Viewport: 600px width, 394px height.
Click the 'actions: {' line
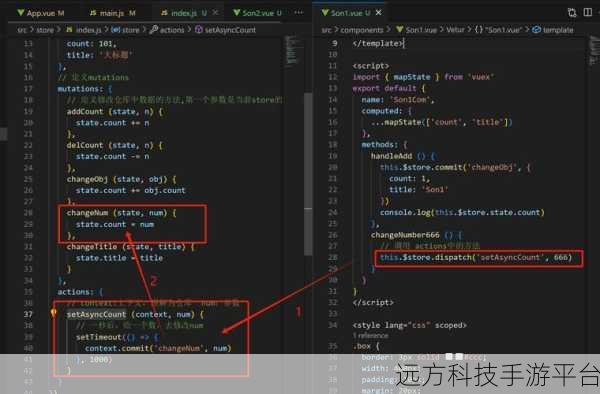(80, 291)
